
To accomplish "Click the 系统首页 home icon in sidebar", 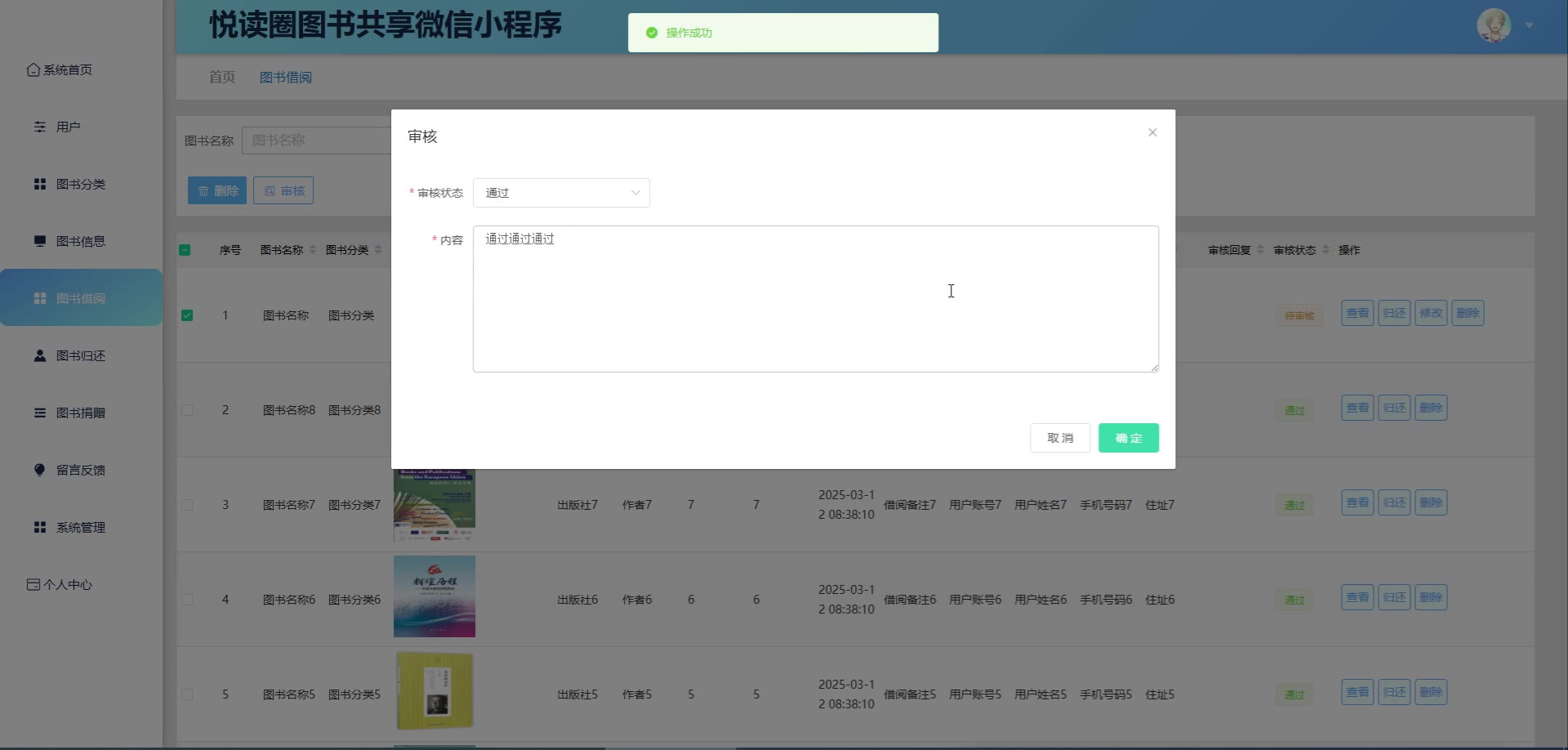I will [33, 70].
